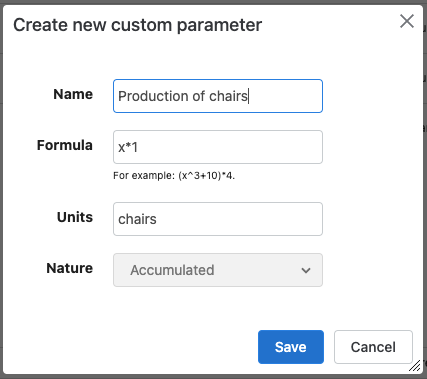This screenshot has height=379, width=427.
Task: Cancel the custom parameter creation
Action: [373, 347]
